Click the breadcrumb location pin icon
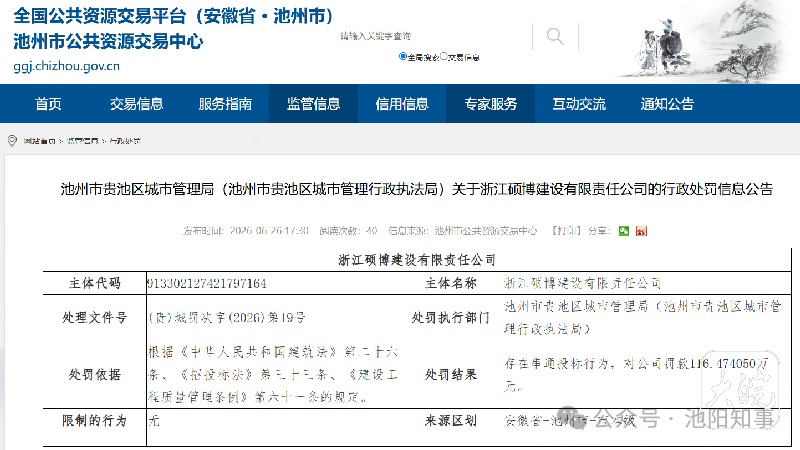The width and height of the screenshot is (800, 450). [12, 141]
